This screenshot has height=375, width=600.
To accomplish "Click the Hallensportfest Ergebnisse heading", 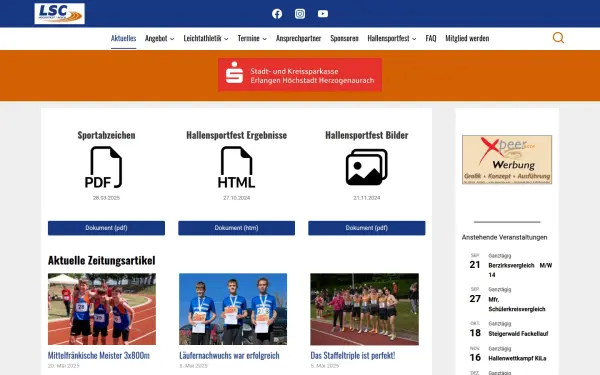I will (236, 135).
